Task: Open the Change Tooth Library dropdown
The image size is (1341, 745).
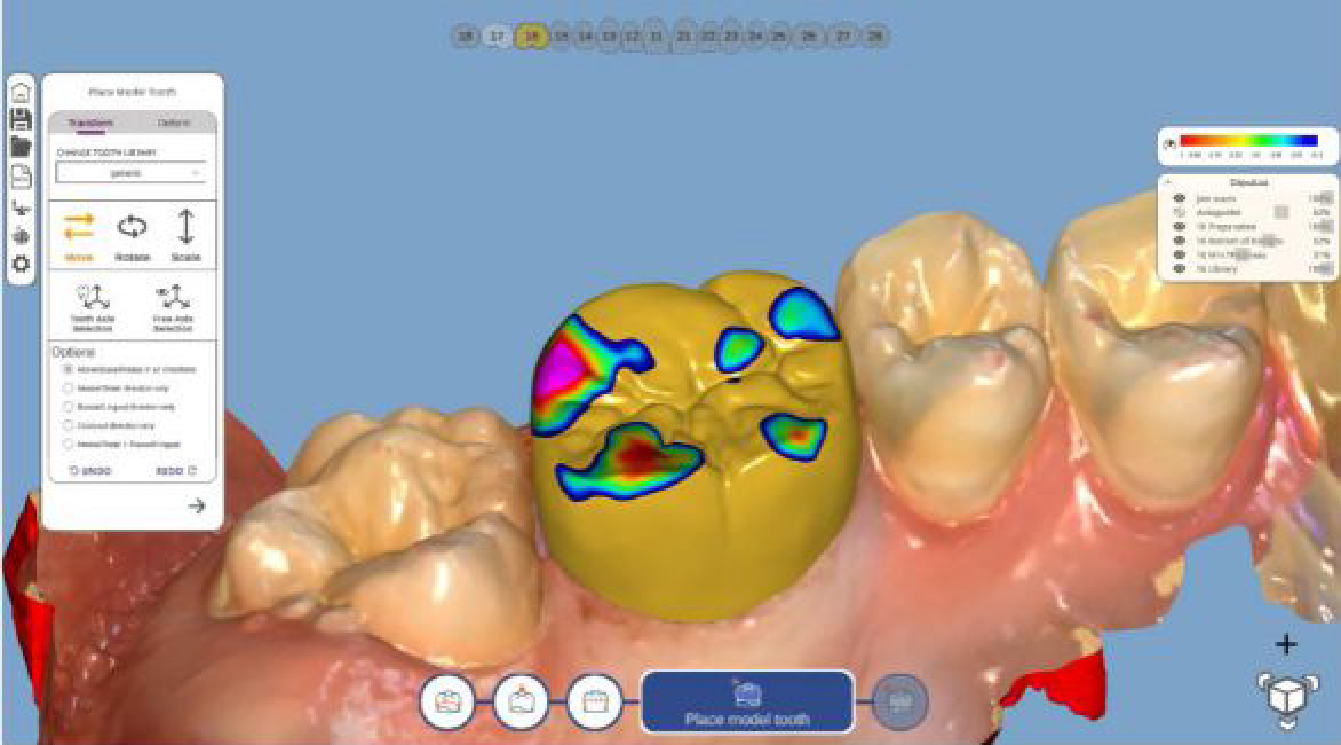Action: point(131,173)
